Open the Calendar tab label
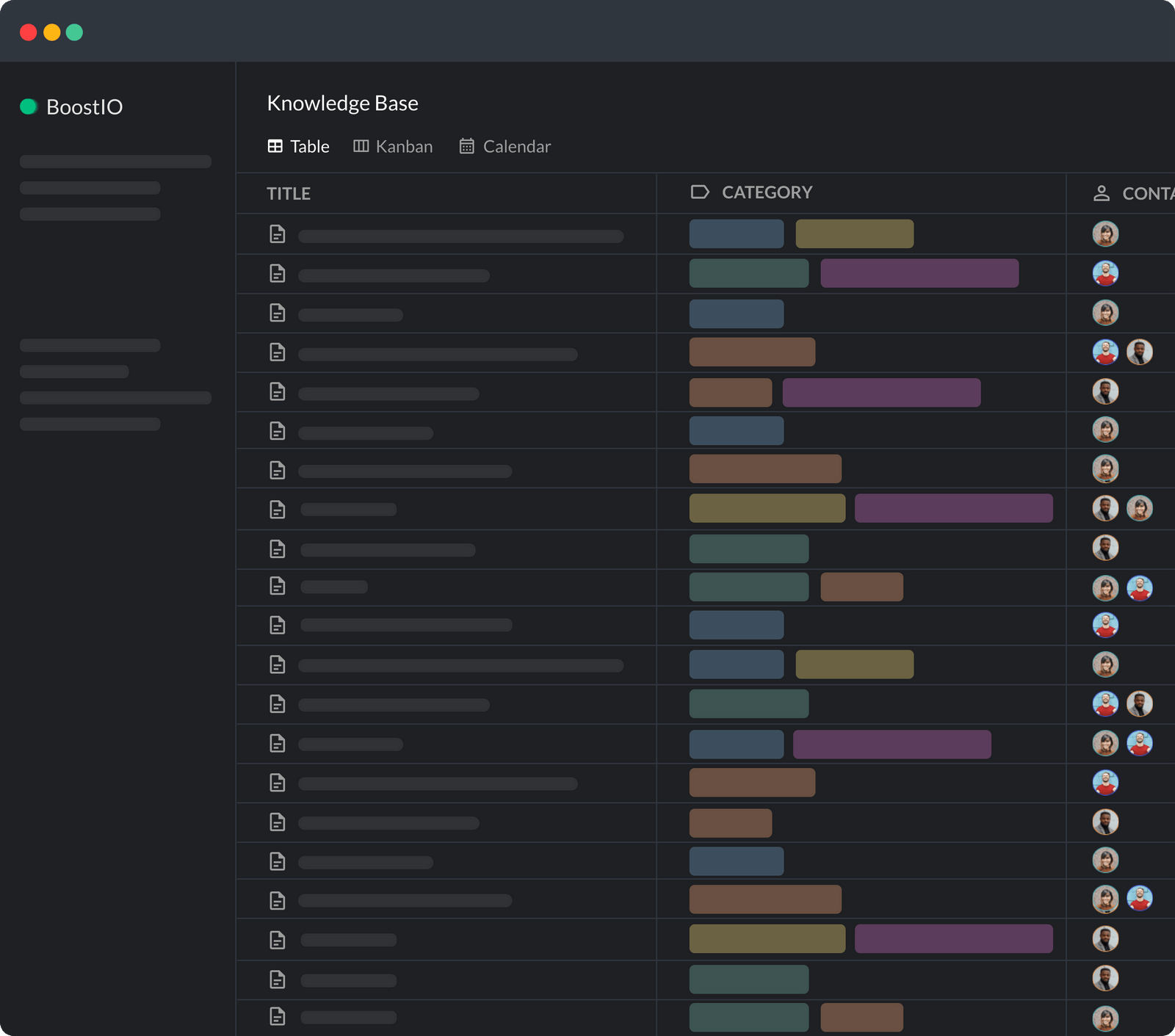Viewport: 1175px width, 1036px height. click(x=516, y=146)
